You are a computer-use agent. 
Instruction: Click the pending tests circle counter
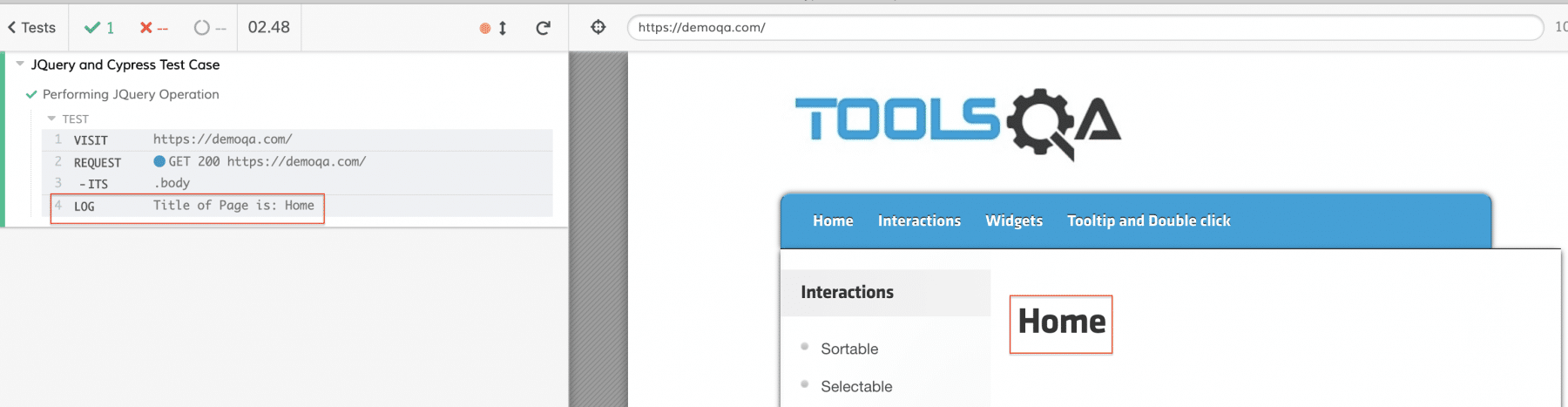(x=210, y=28)
